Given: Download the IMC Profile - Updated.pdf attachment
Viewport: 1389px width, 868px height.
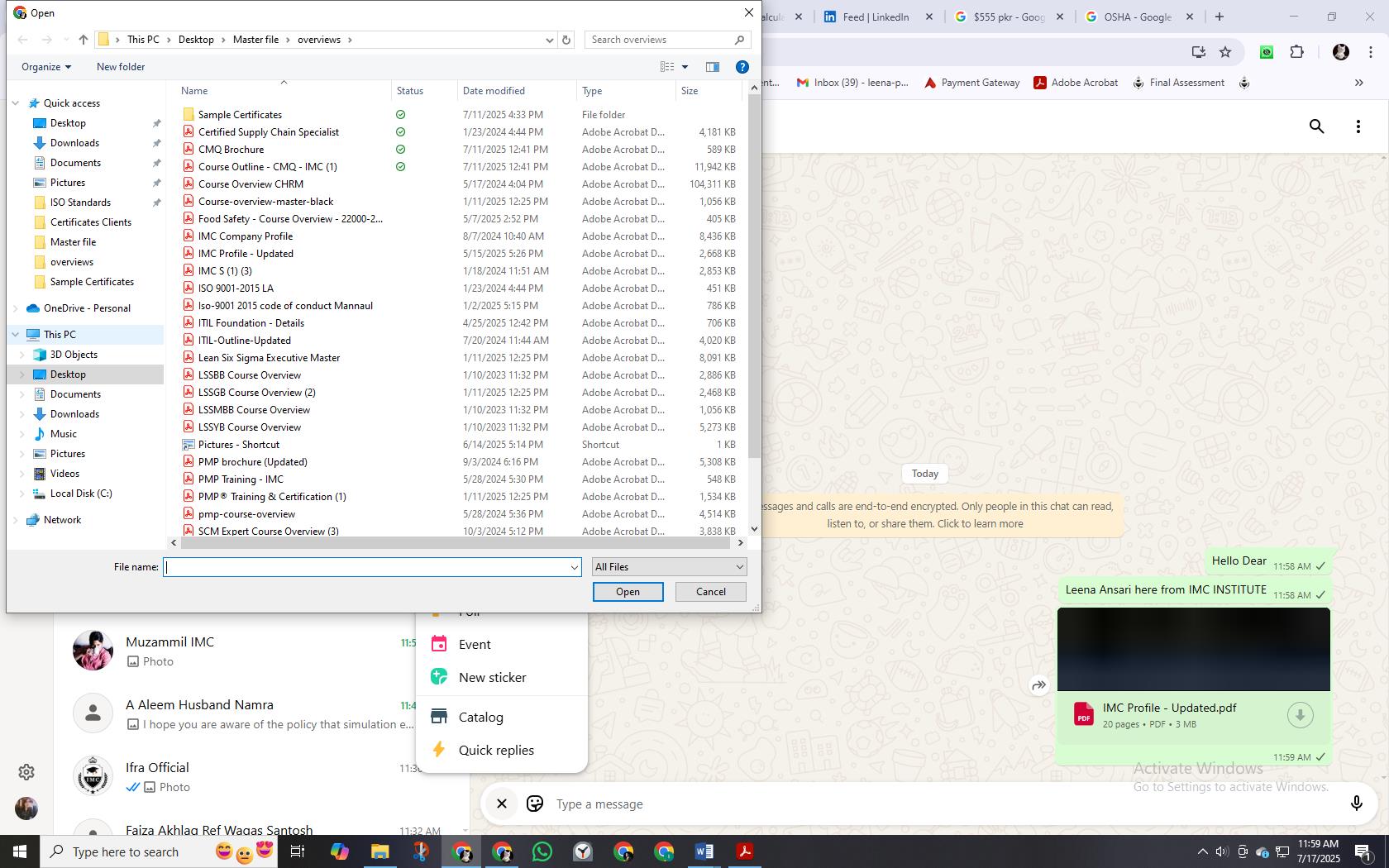Looking at the screenshot, I should [x=1300, y=715].
